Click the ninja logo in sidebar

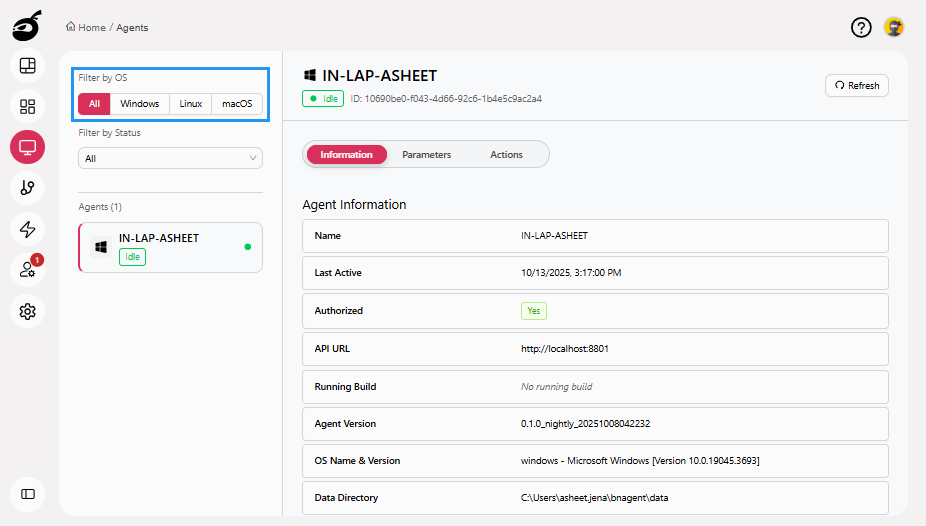27,26
